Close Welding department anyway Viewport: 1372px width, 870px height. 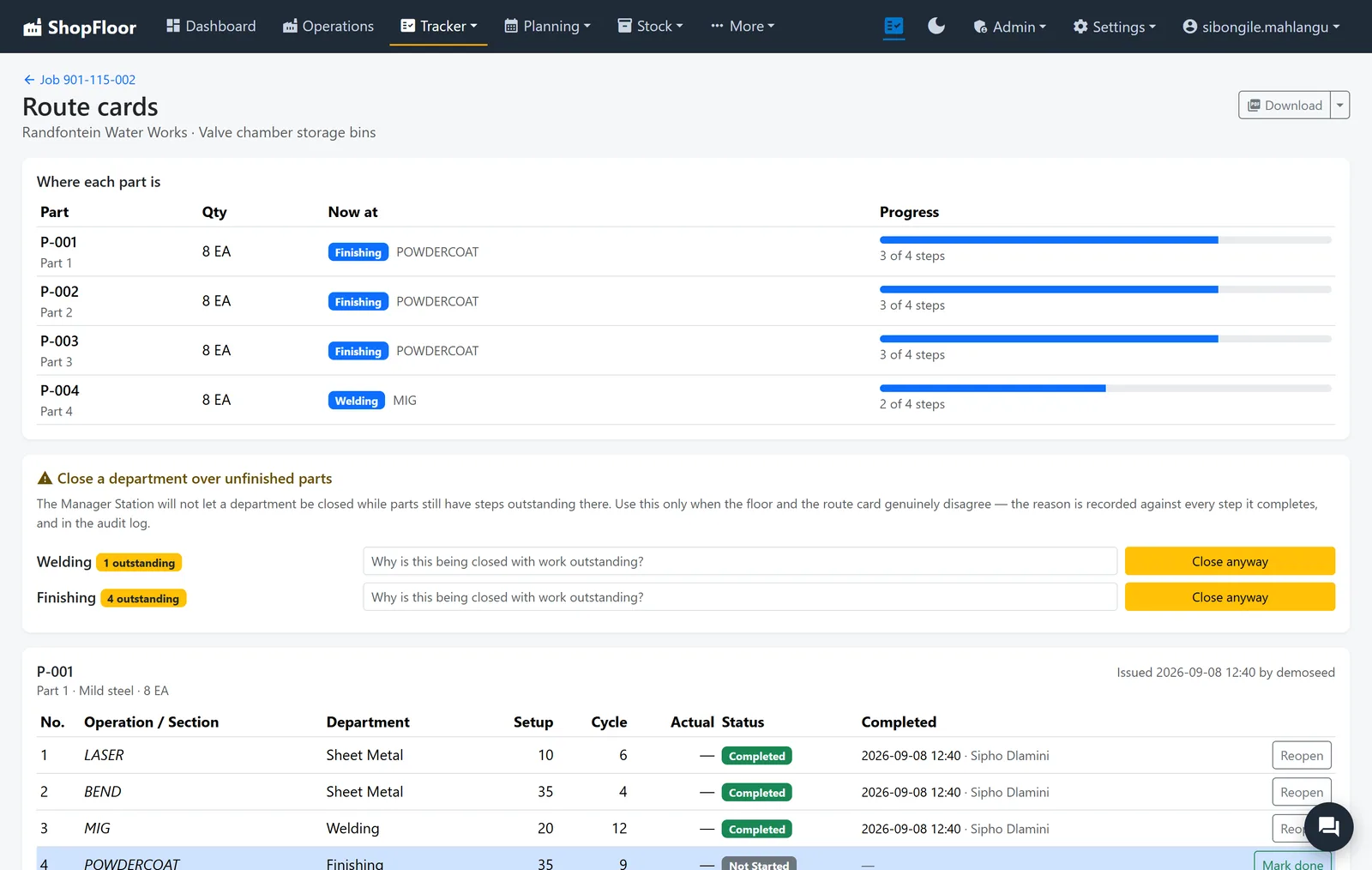click(x=1230, y=561)
